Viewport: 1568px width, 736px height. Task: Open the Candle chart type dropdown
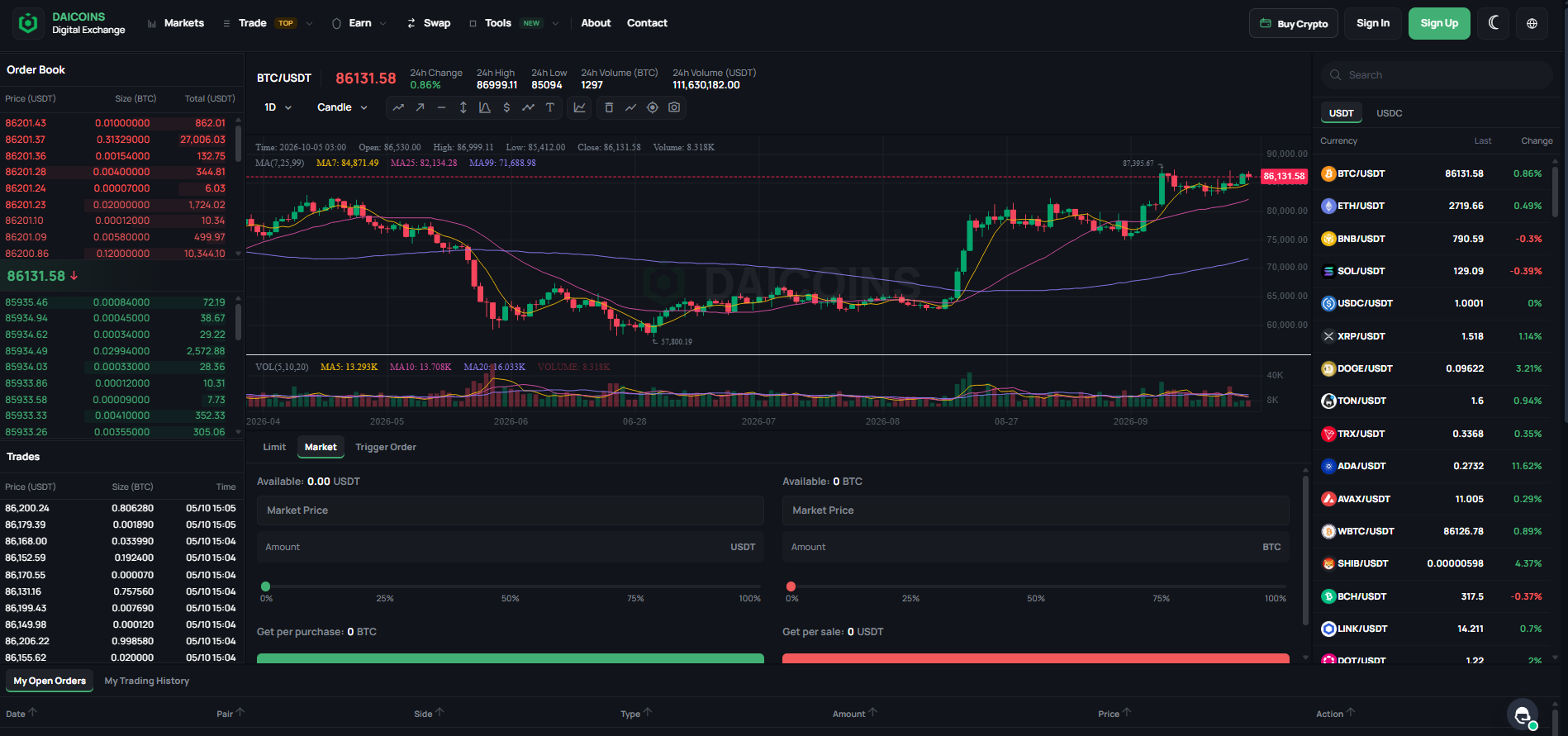342,107
